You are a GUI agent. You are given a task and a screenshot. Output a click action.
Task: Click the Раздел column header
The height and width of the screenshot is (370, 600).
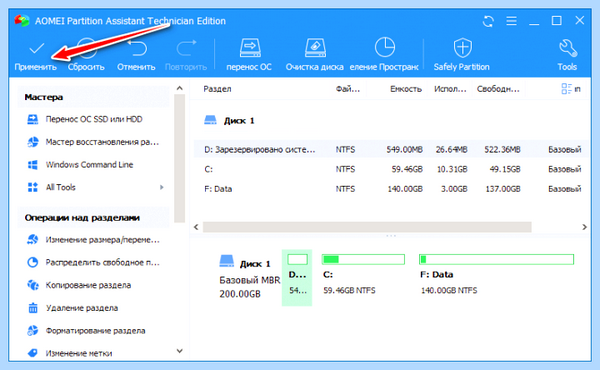pos(217,89)
